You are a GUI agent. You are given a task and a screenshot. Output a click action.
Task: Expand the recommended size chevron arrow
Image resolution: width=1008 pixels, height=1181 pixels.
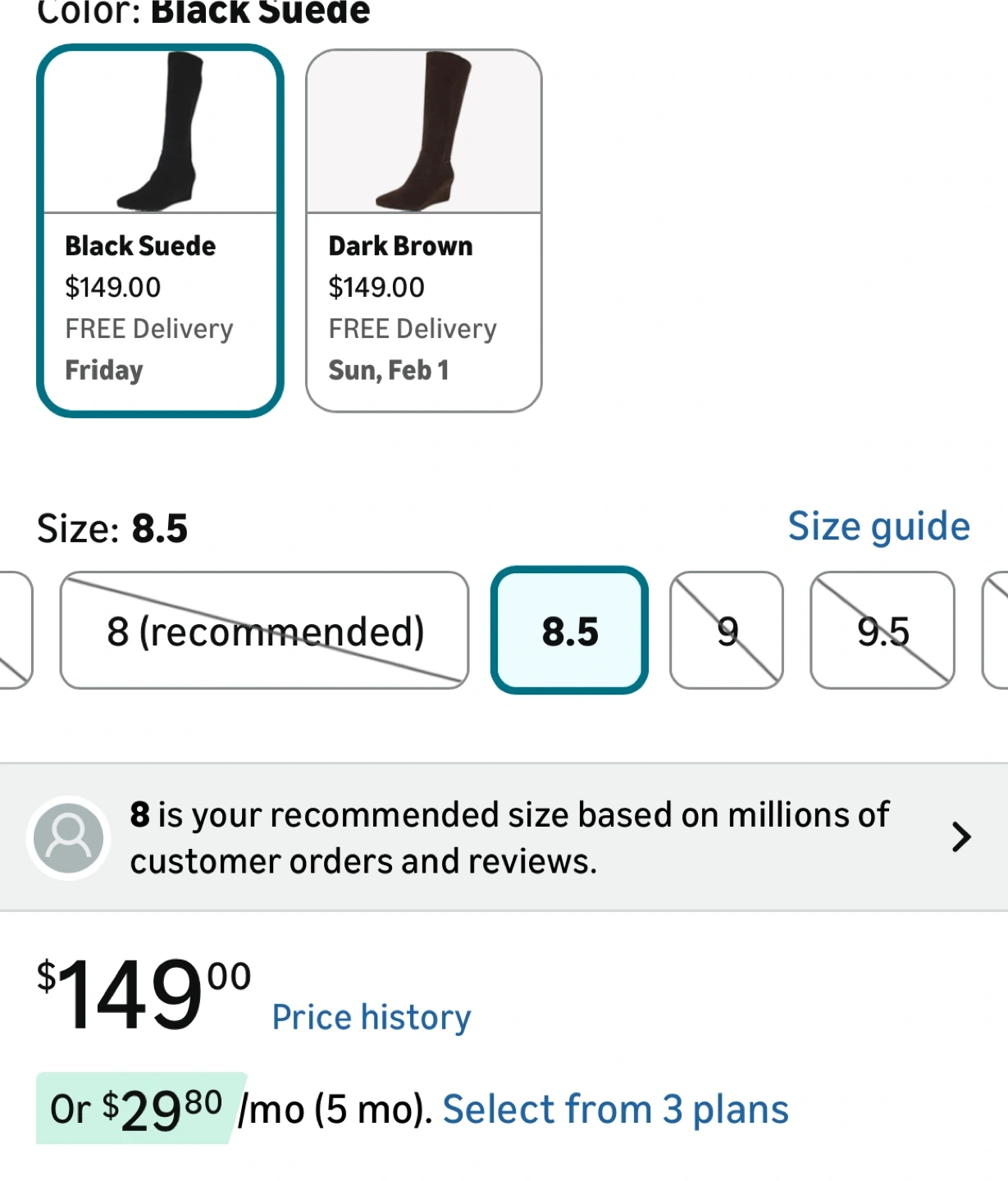(960, 837)
